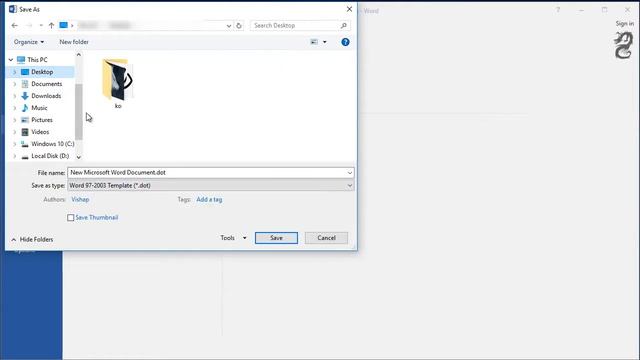Close the Save As dialog

pos(349,9)
